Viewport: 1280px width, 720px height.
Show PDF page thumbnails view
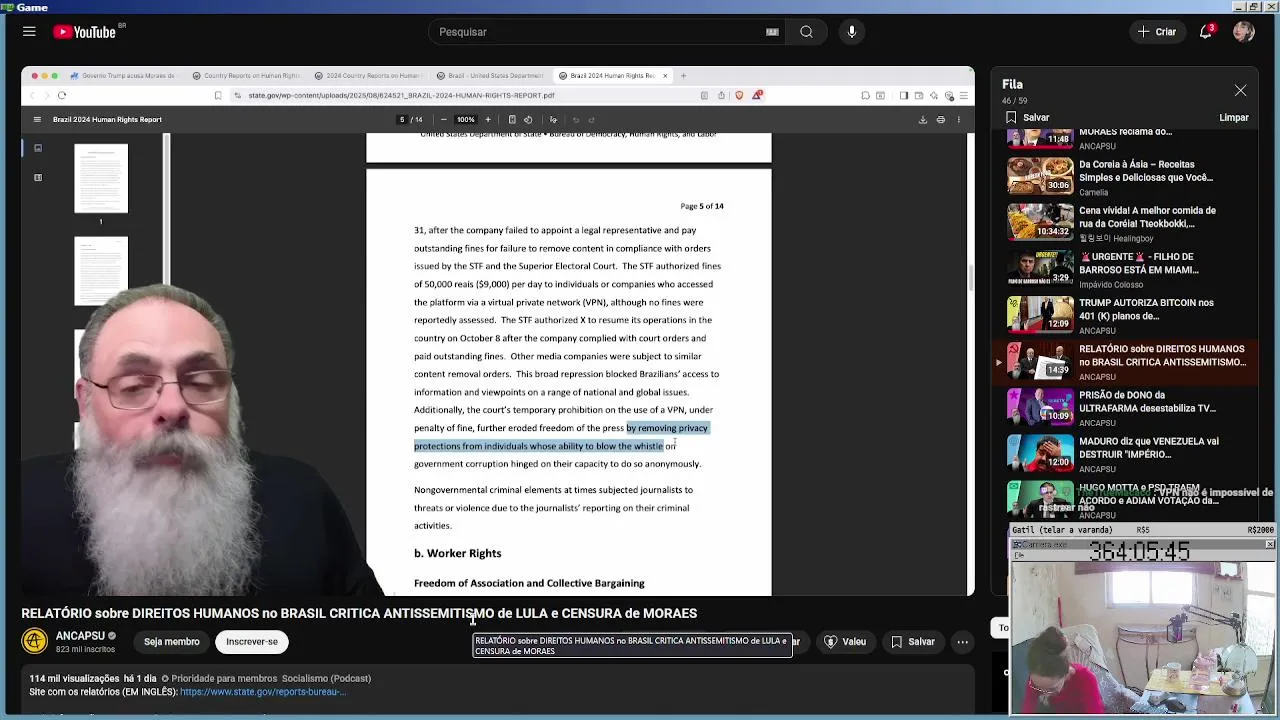click(38, 148)
